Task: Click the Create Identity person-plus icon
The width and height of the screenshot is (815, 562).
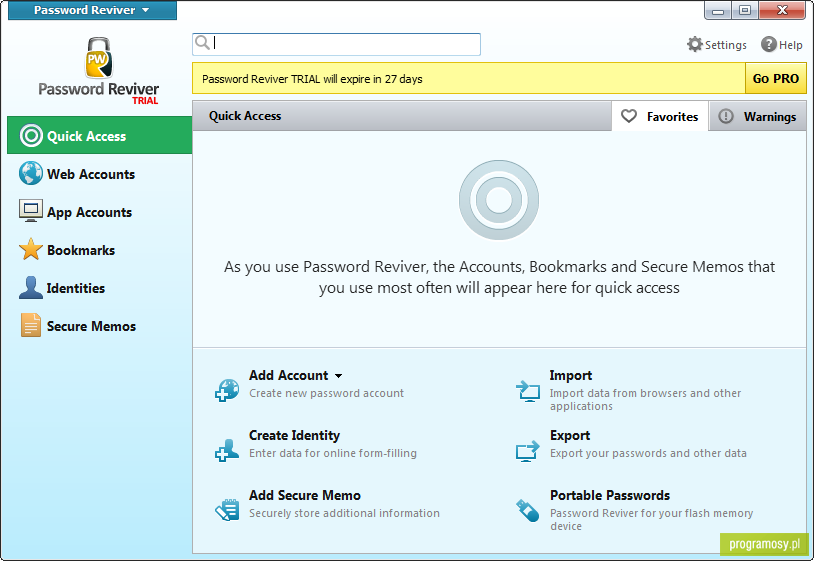Action: pos(227,450)
